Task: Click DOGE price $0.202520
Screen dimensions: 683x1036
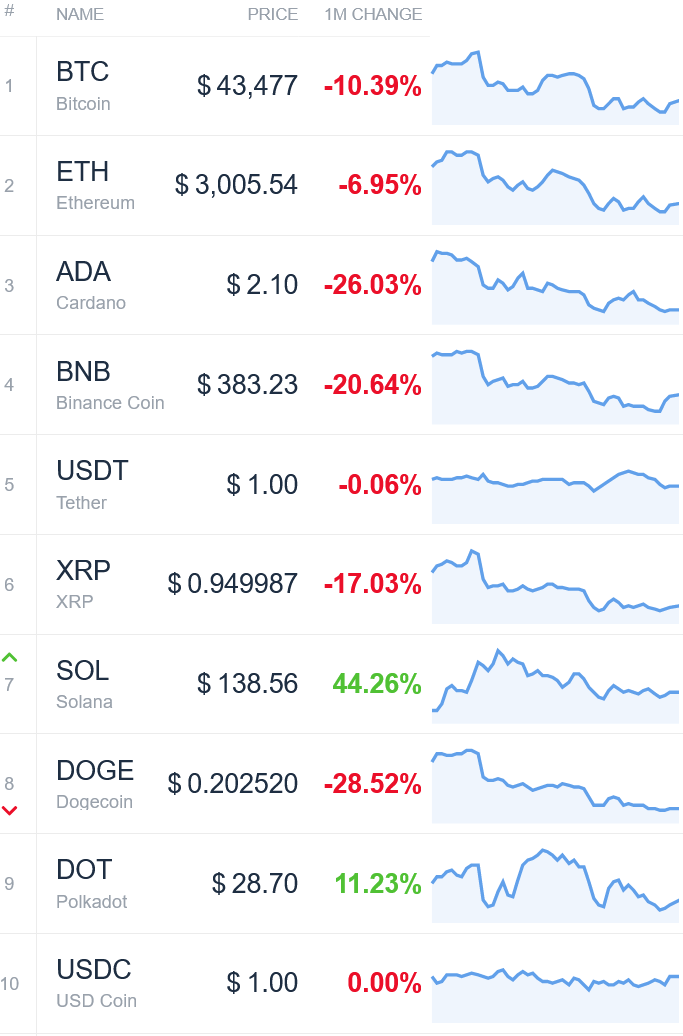Action: pyautogui.click(x=233, y=784)
